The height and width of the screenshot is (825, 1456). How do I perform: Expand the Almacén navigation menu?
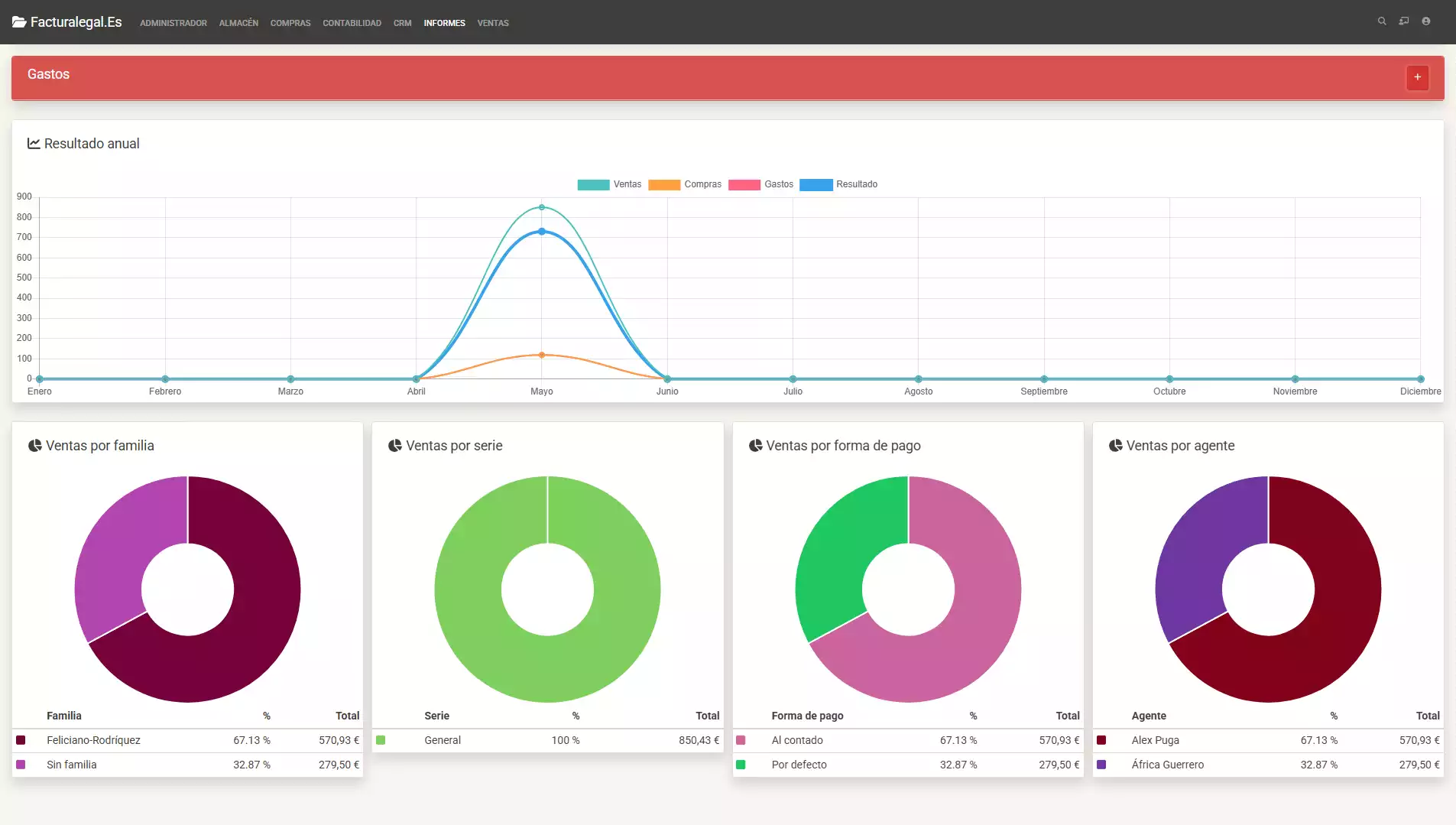[x=238, y=23]
